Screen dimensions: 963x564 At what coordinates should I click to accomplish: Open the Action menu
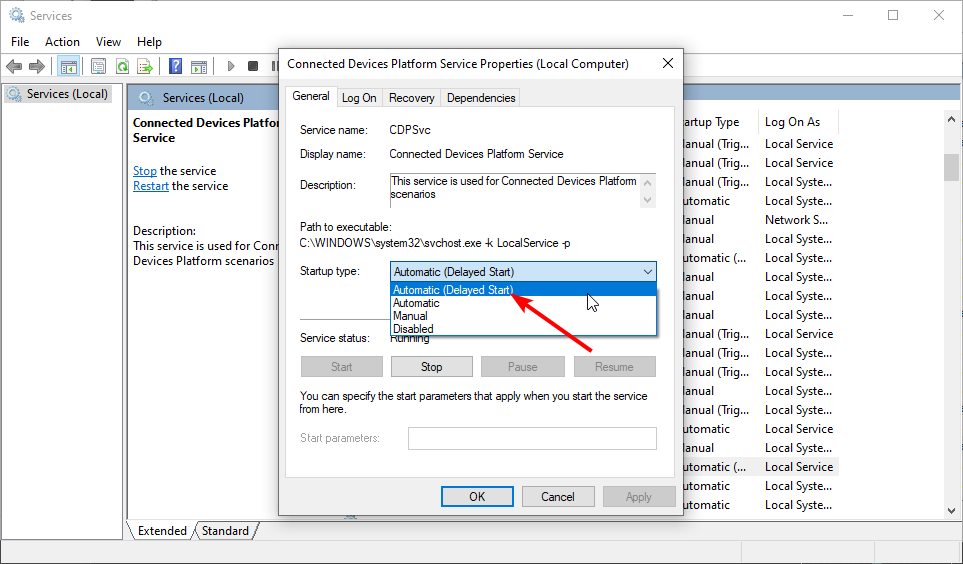tap(62, 42)
